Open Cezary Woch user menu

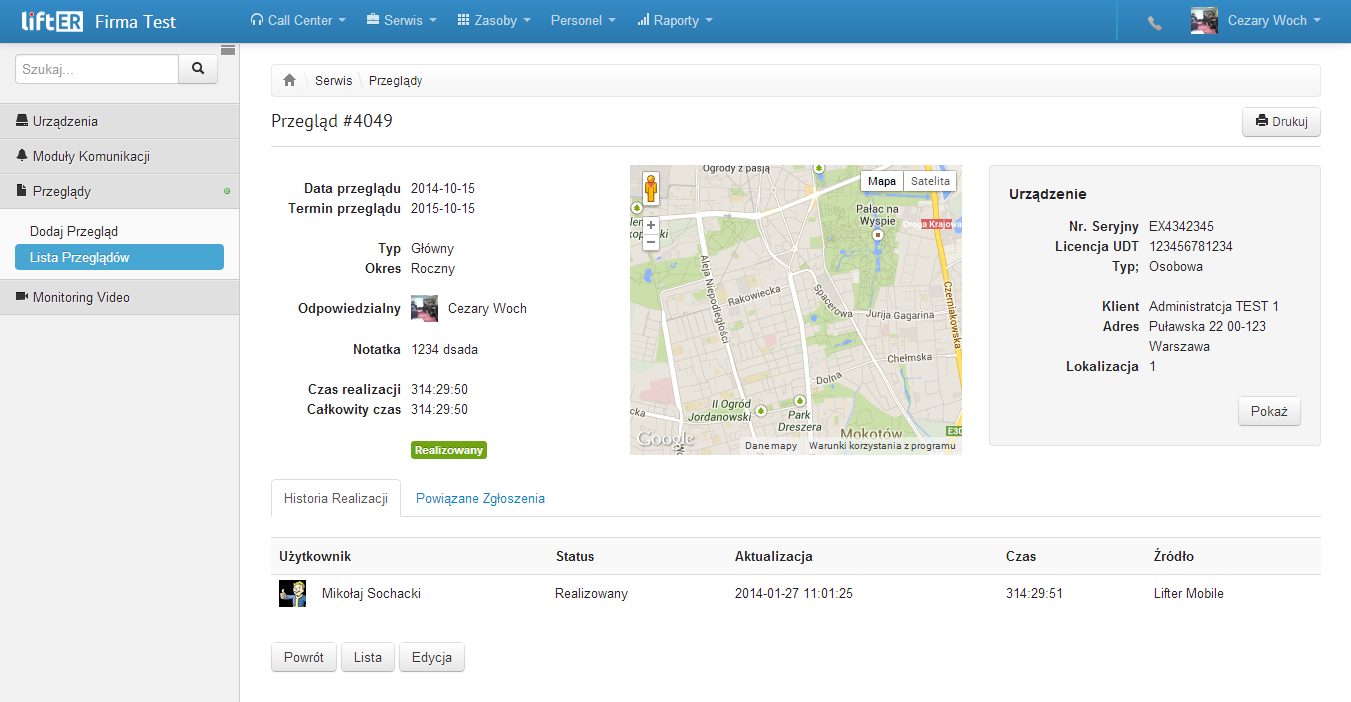pos(1256,20)
